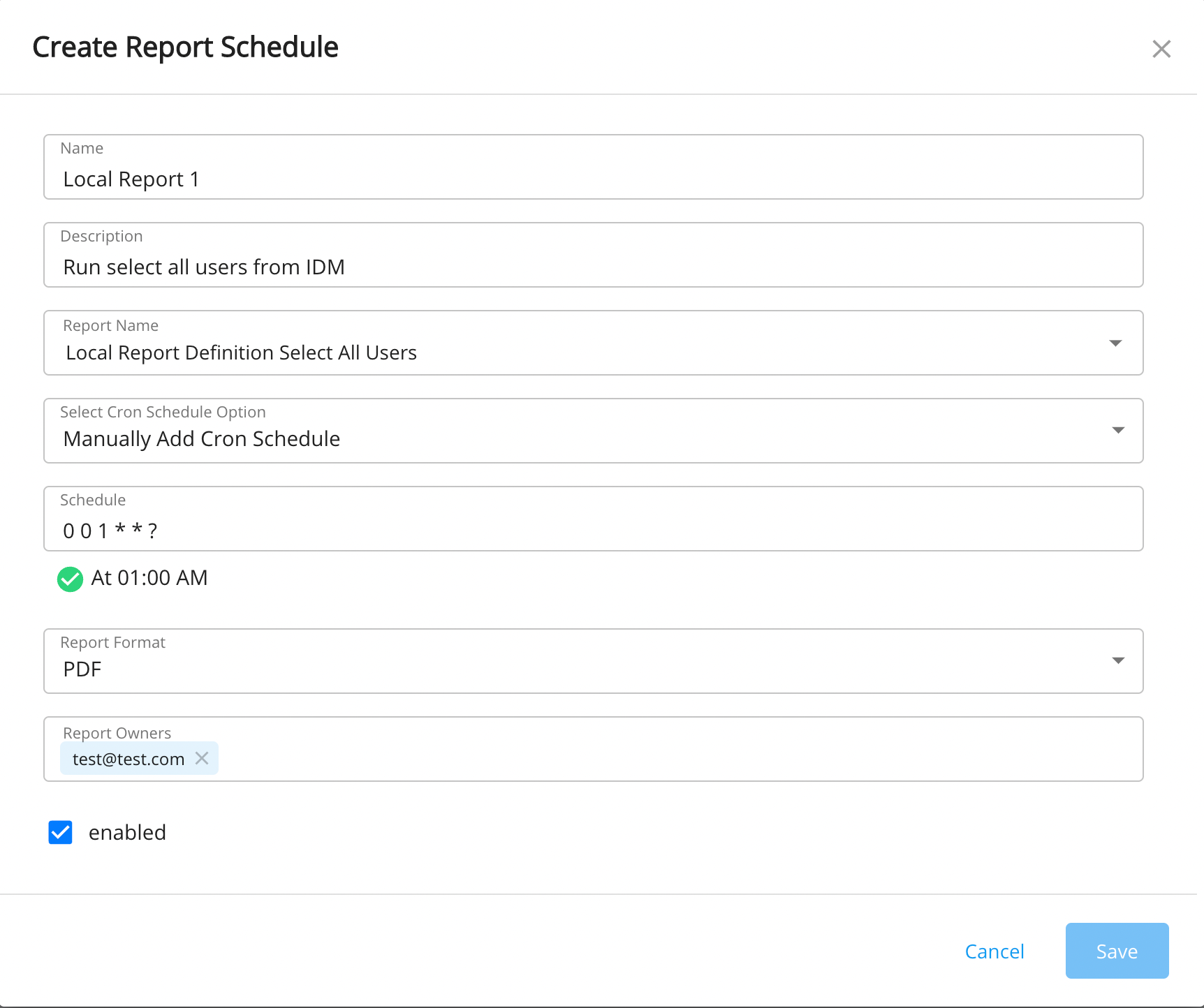Image resolution: width=1204 pixels, height=1008 pixels.
Task: Click into the Name field
Action: (x=592, y=179)
